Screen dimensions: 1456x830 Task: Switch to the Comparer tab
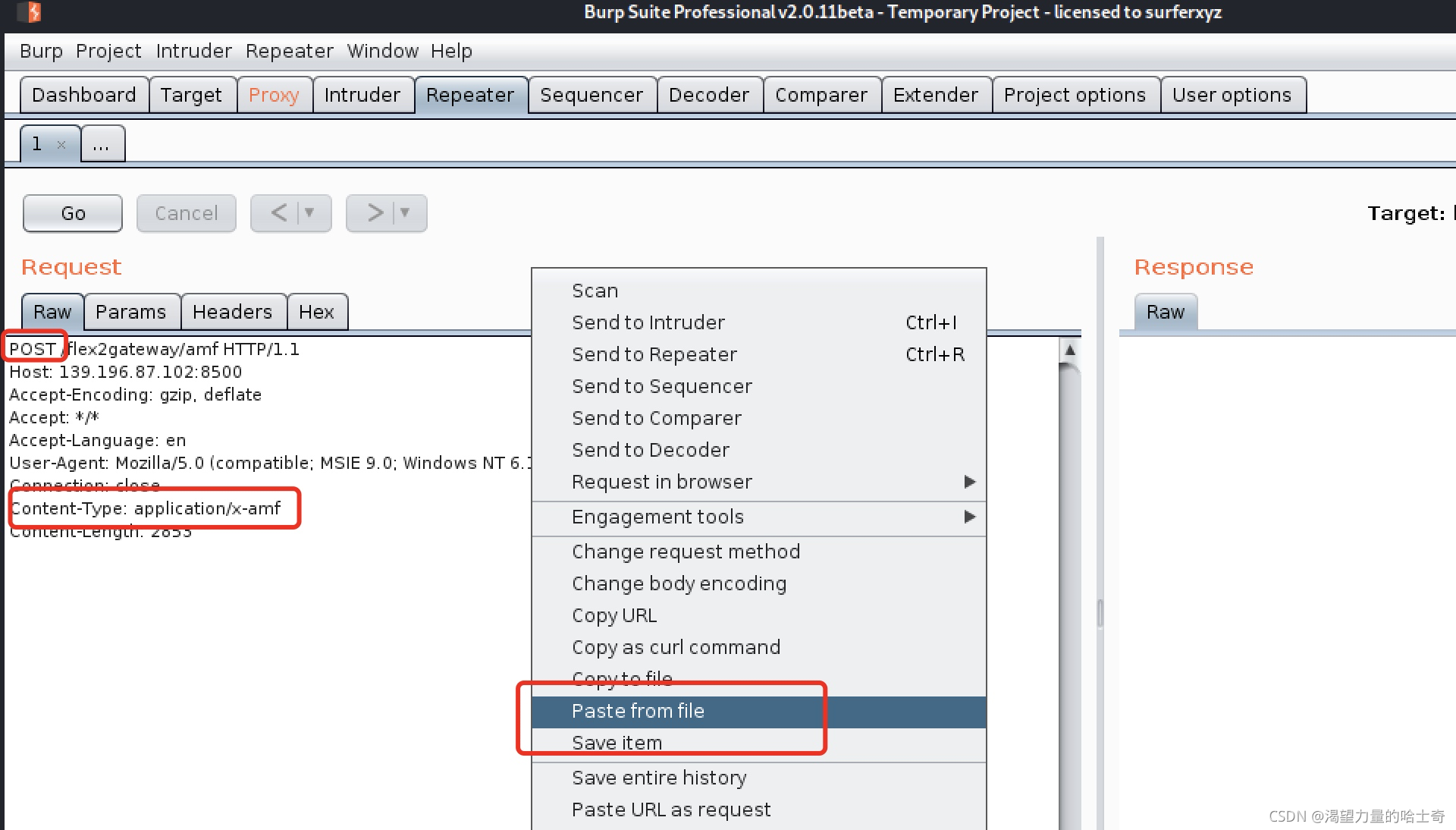(x=822, y=95)
